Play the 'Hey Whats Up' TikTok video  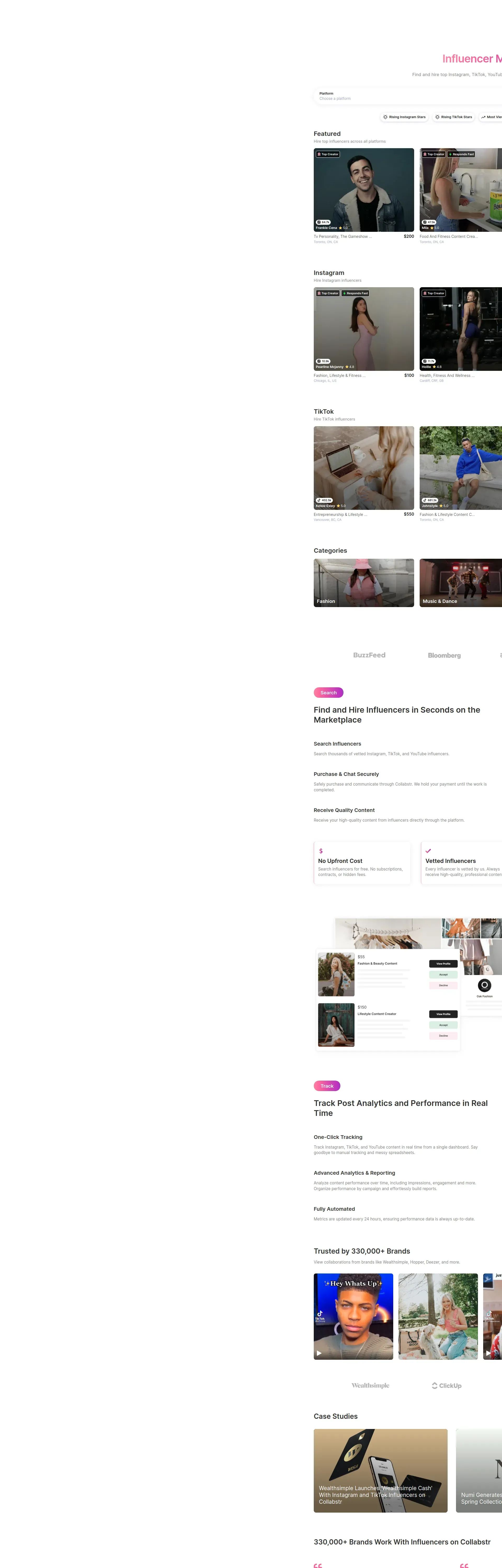click(319, 1353)
